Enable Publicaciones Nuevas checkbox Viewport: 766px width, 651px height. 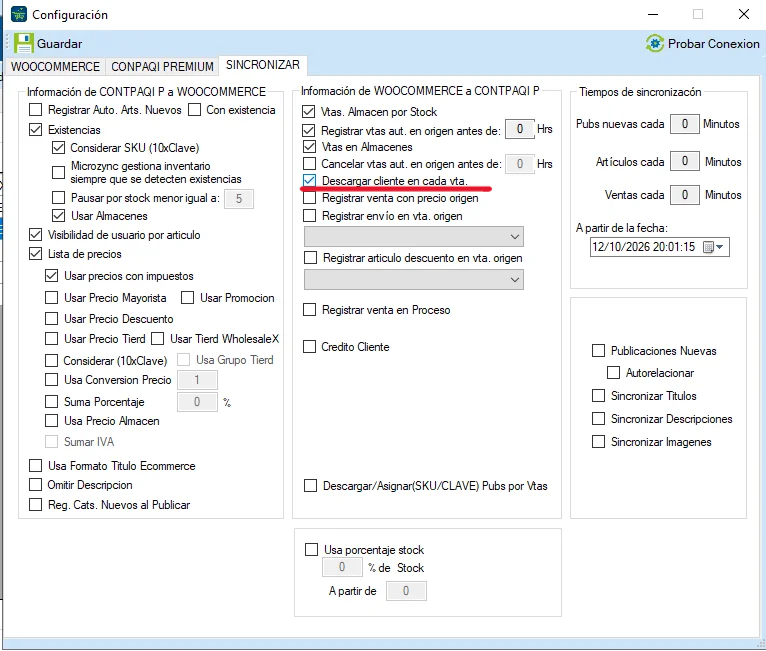coord(598,351)
